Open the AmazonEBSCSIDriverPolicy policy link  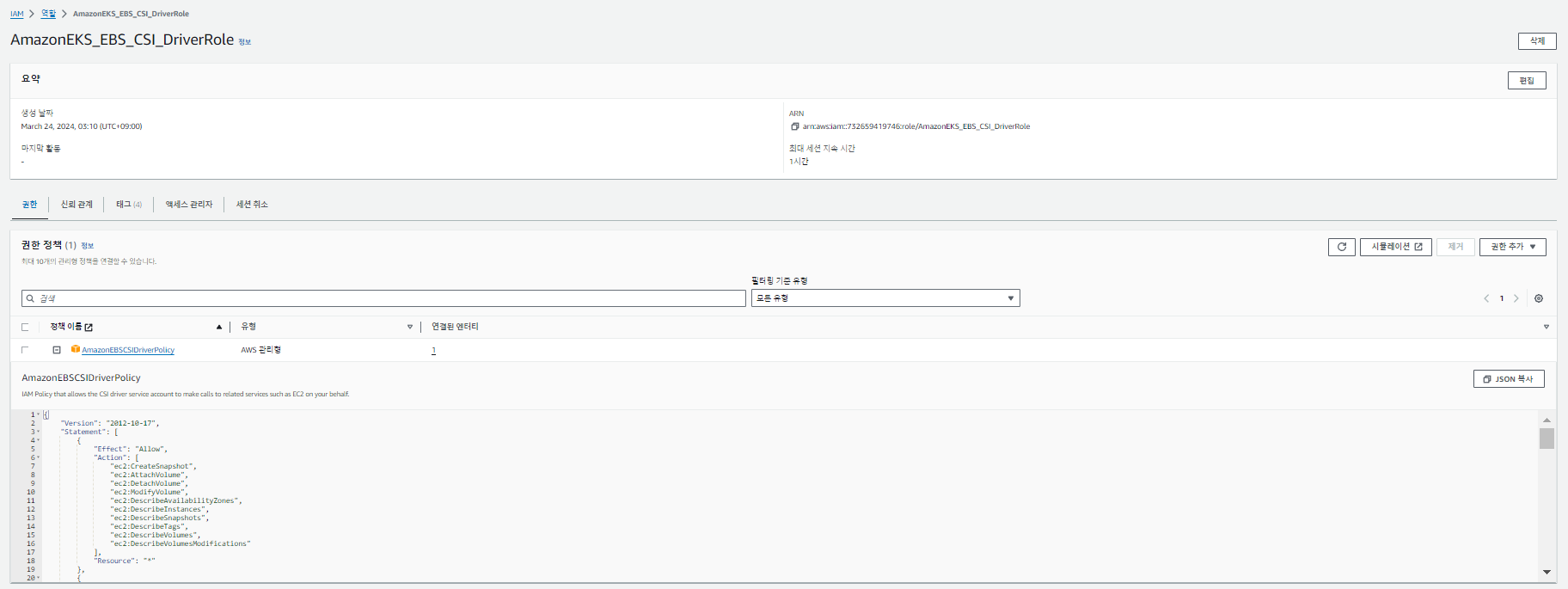128,350
